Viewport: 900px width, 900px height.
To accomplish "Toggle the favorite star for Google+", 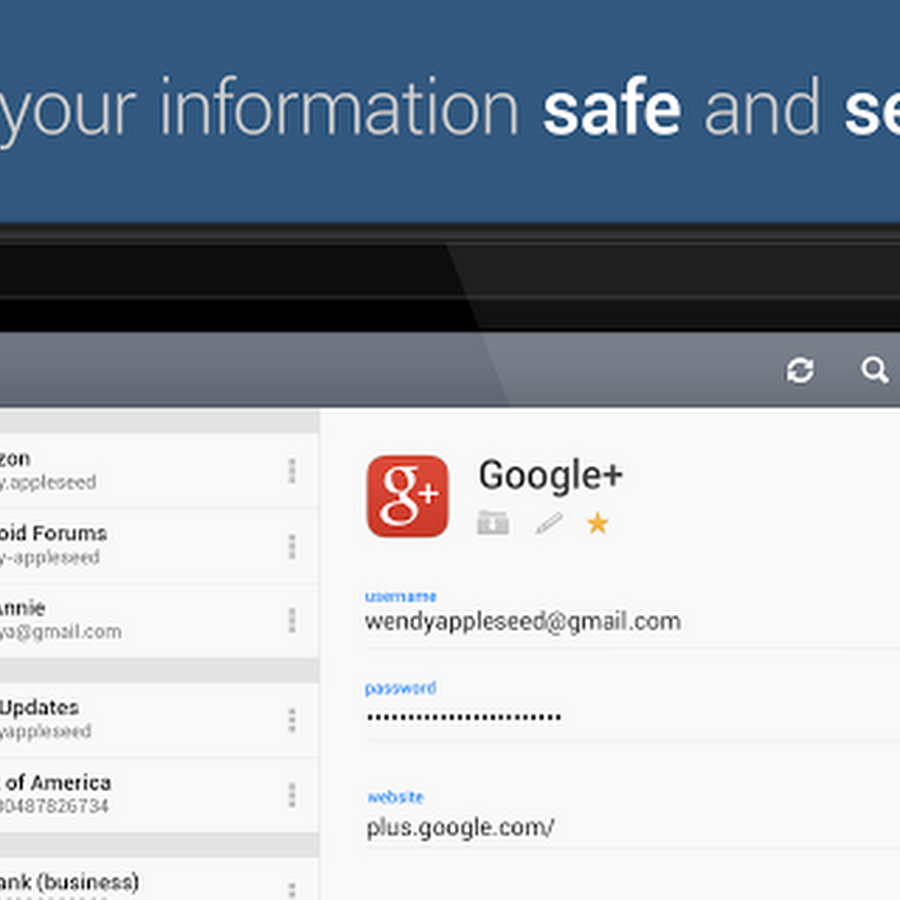I will pos(597,522).
